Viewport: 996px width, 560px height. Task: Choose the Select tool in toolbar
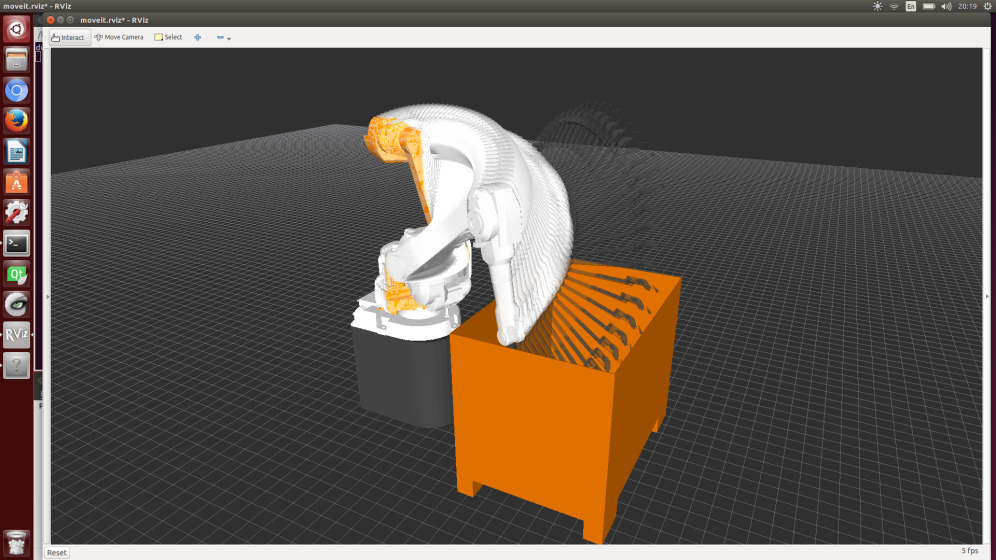point(168,38)
